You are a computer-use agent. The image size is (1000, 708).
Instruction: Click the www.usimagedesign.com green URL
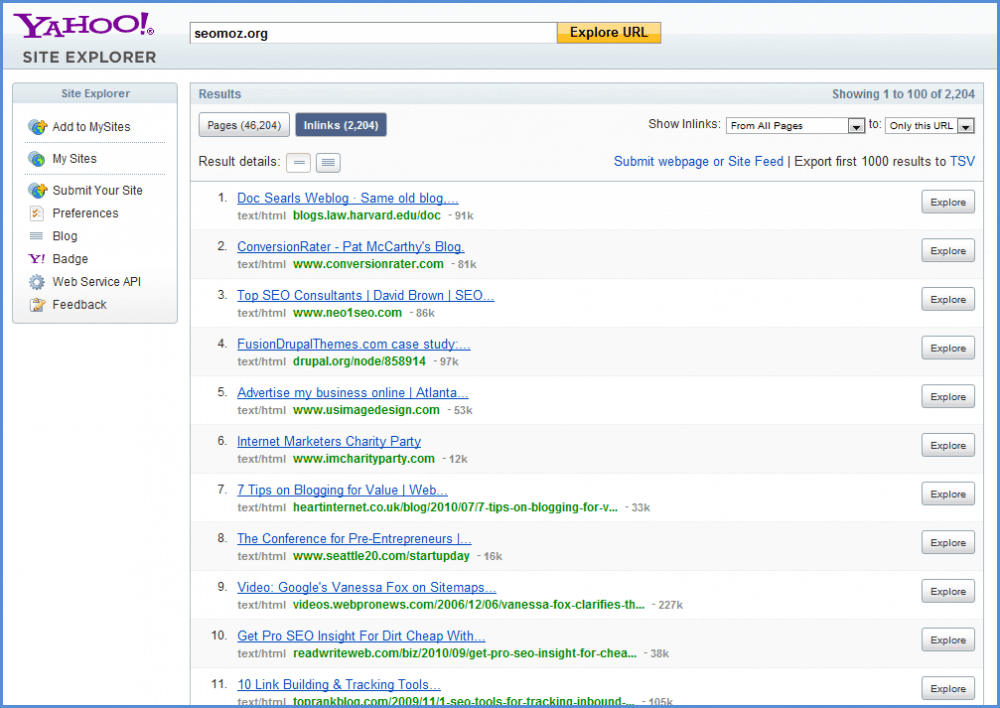click(x=366, y=409)
